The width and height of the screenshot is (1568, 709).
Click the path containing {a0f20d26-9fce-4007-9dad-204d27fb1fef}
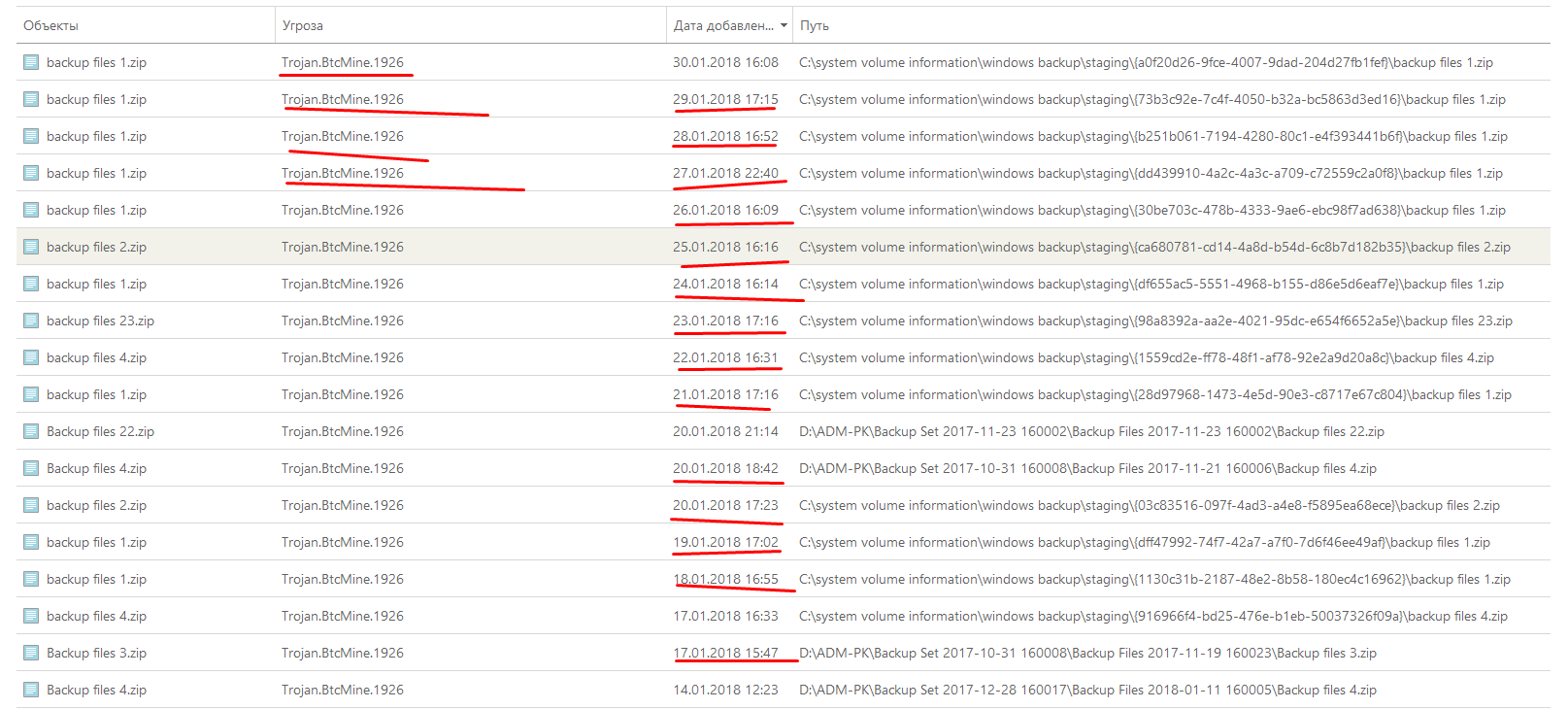[x=1146, y=62]
